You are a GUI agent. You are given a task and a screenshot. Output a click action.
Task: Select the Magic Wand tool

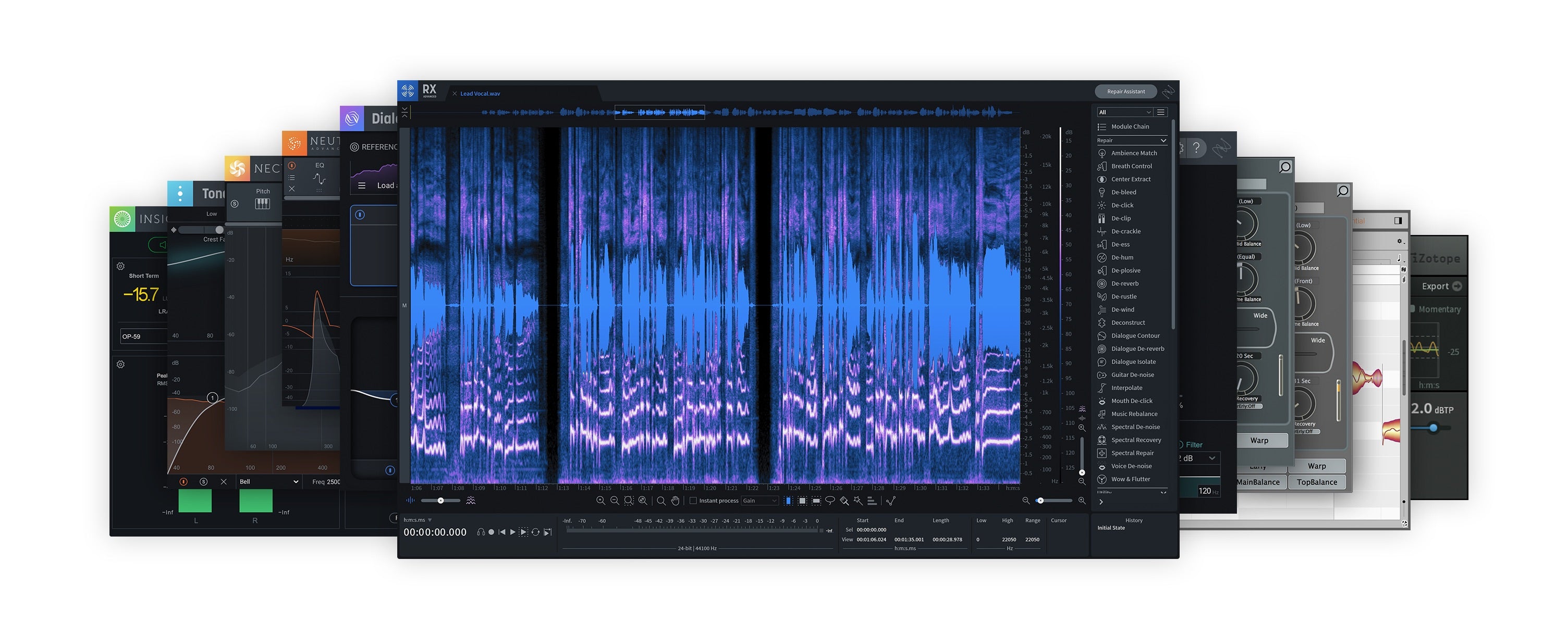click(857, 501)
